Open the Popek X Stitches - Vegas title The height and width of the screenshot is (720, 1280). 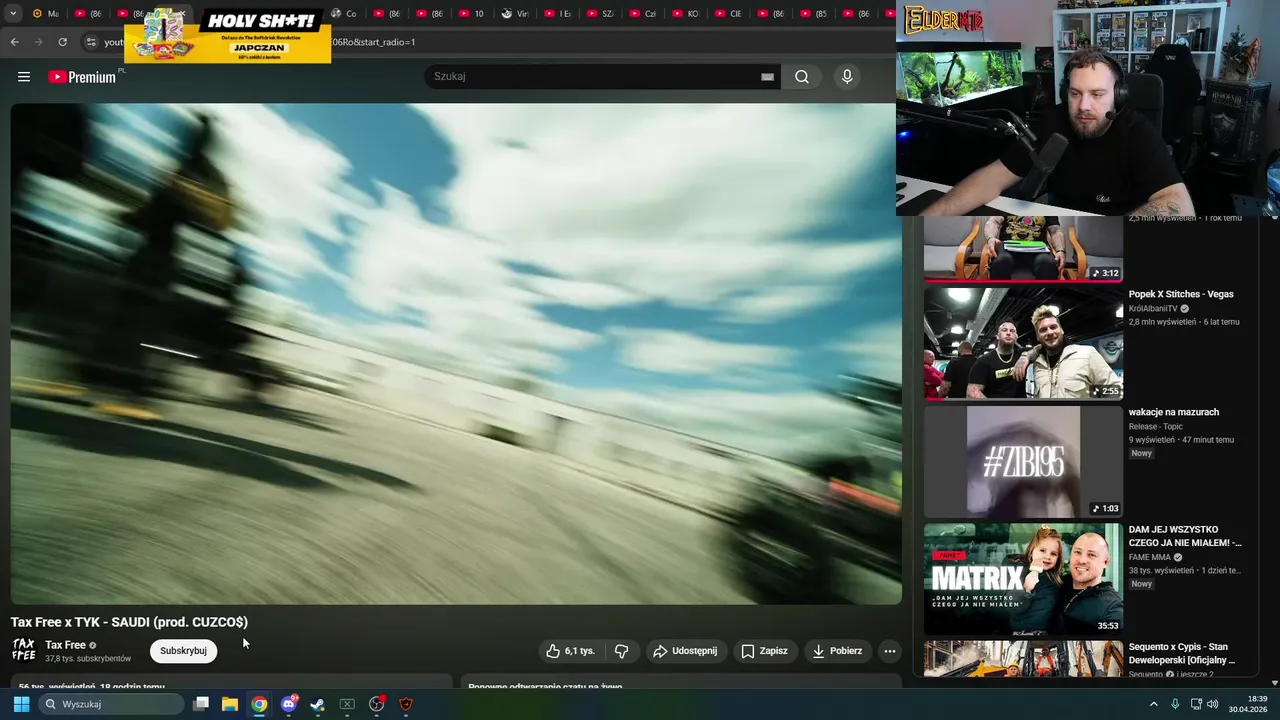point(1181,294)
